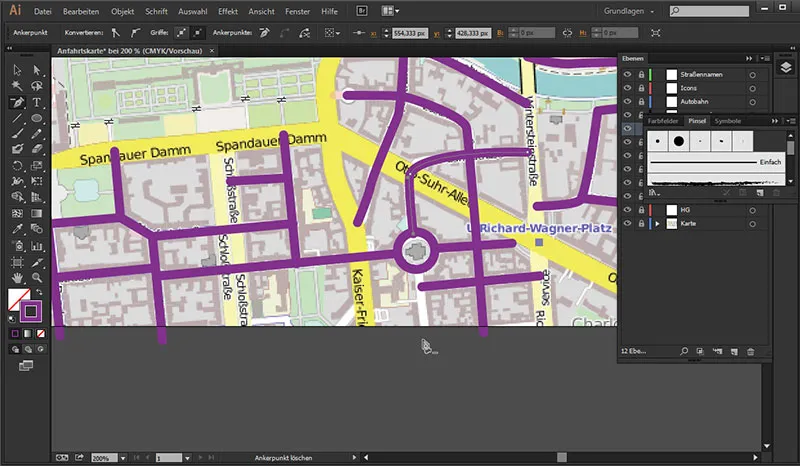The height and width of the screenshot is (466, 800).
Task: Hide the Straßennamen layer
Action: [x=627, y=75]
